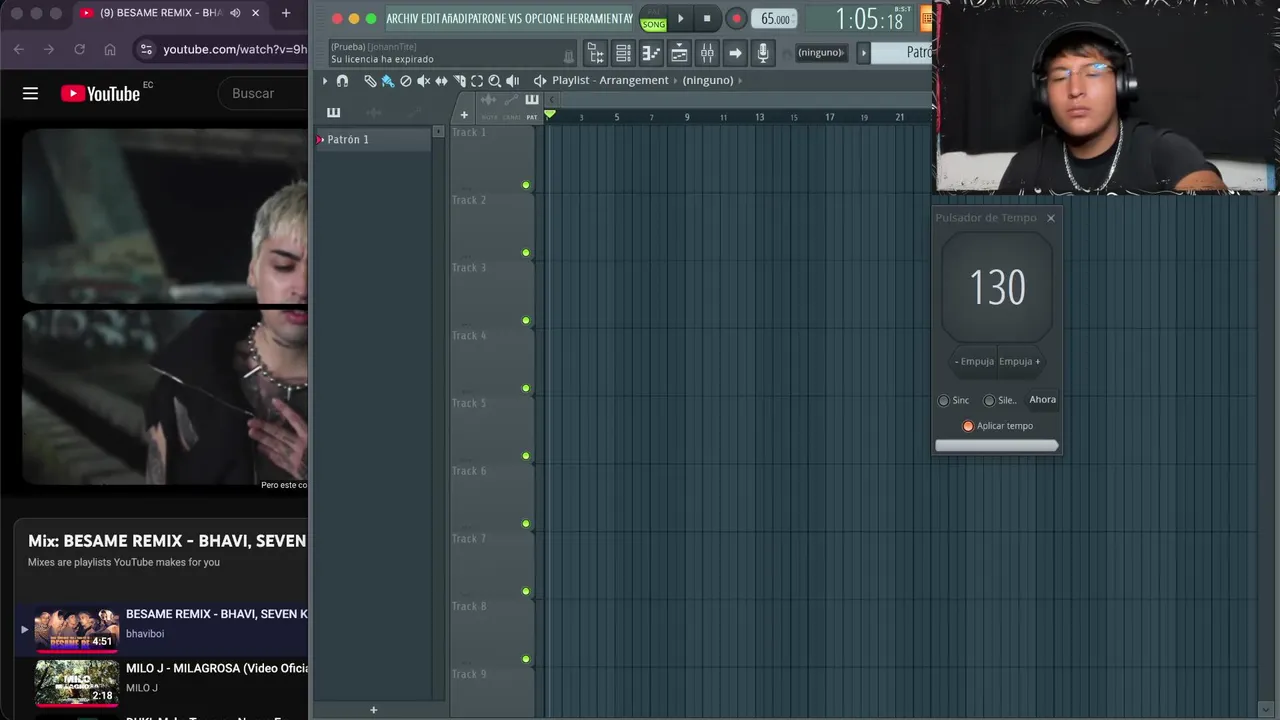Enable the Sile.. option in tempo tapper
The height and width of the screenshot is (720, 1280).
(989, 400)
